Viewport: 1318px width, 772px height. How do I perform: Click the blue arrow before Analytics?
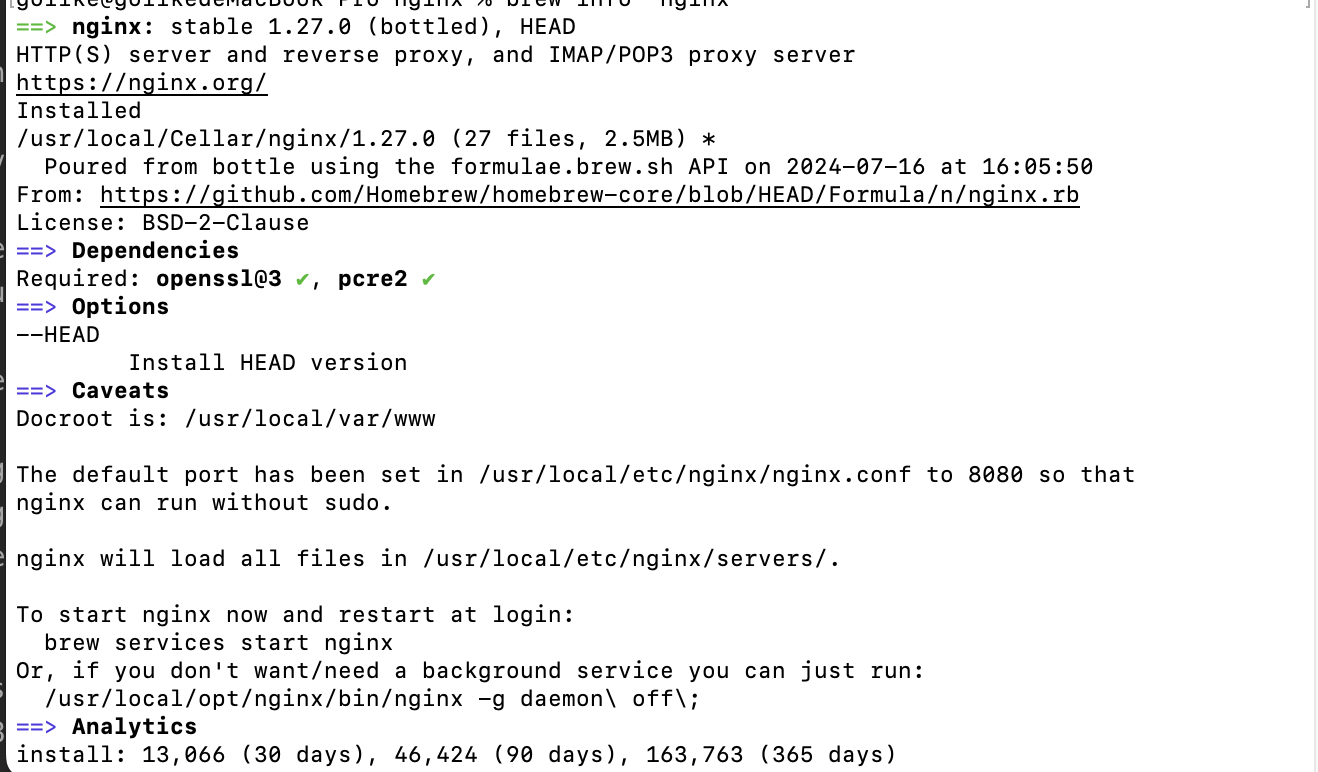37,727
